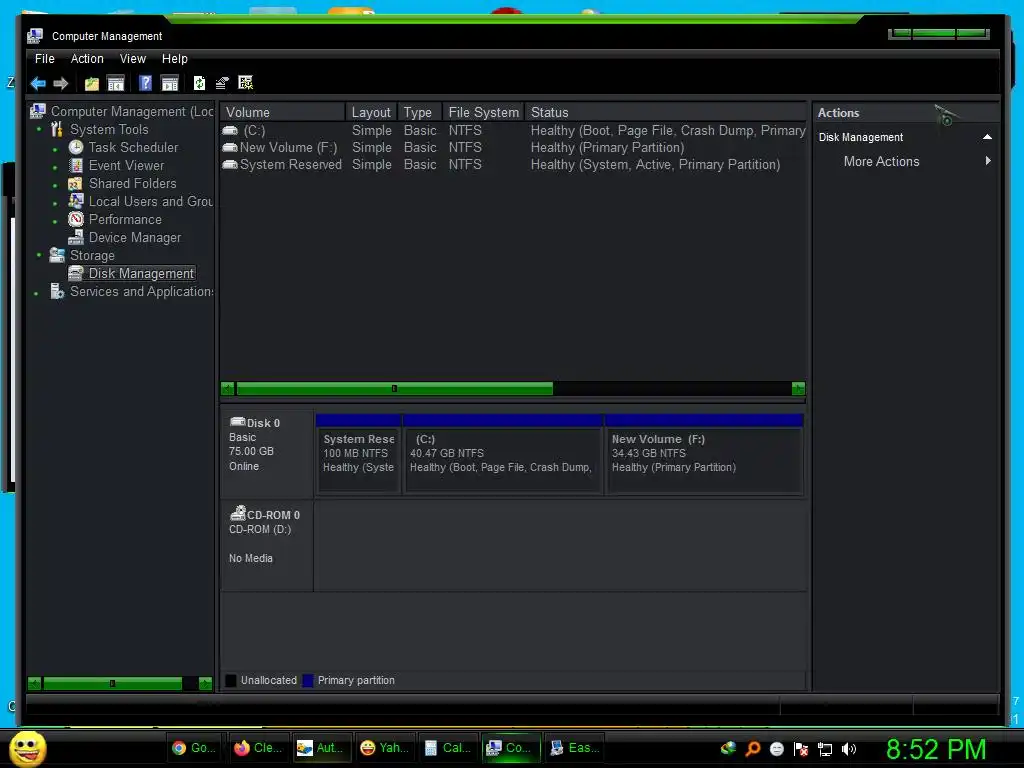Screen dimensions: 1024x768
Task: Open the Help menu
Action: coord(174,59)
